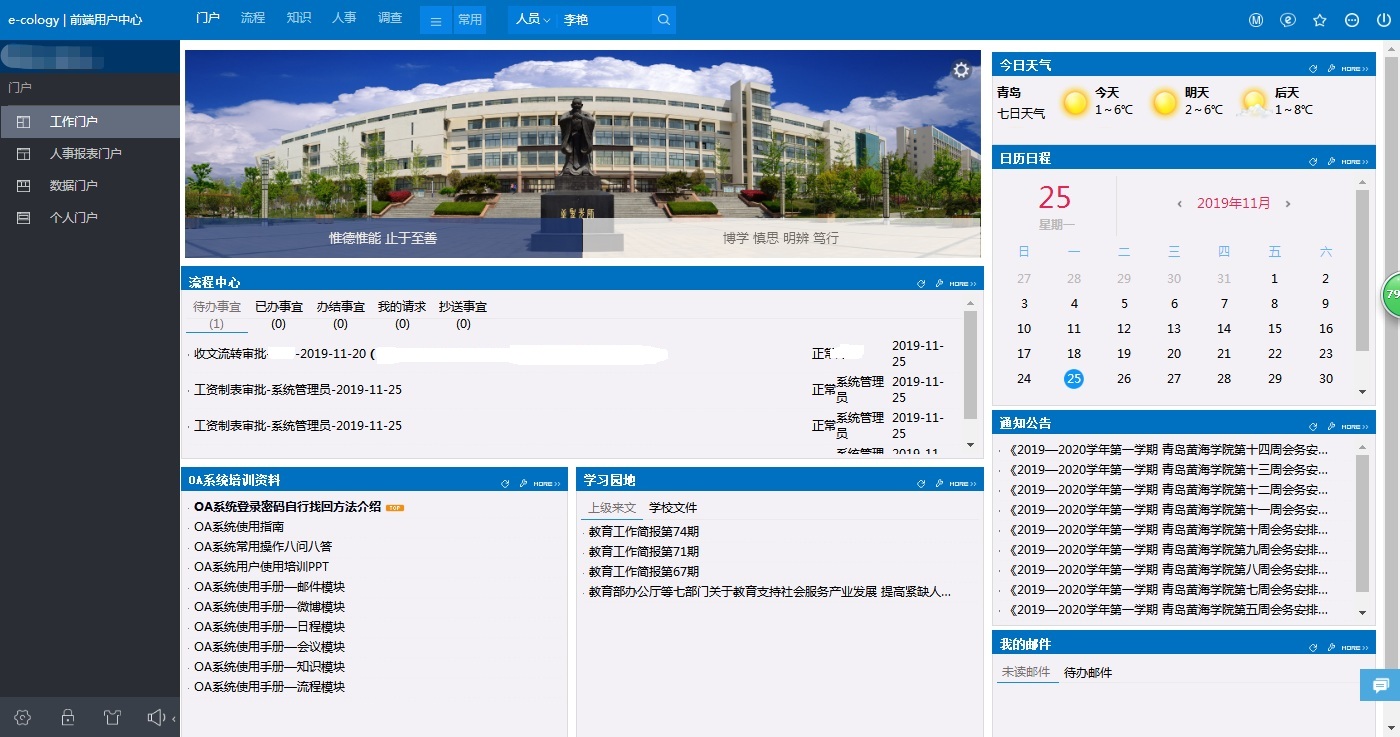
Task: Open OA系统使用指南 link
Action: click(239, 527)
